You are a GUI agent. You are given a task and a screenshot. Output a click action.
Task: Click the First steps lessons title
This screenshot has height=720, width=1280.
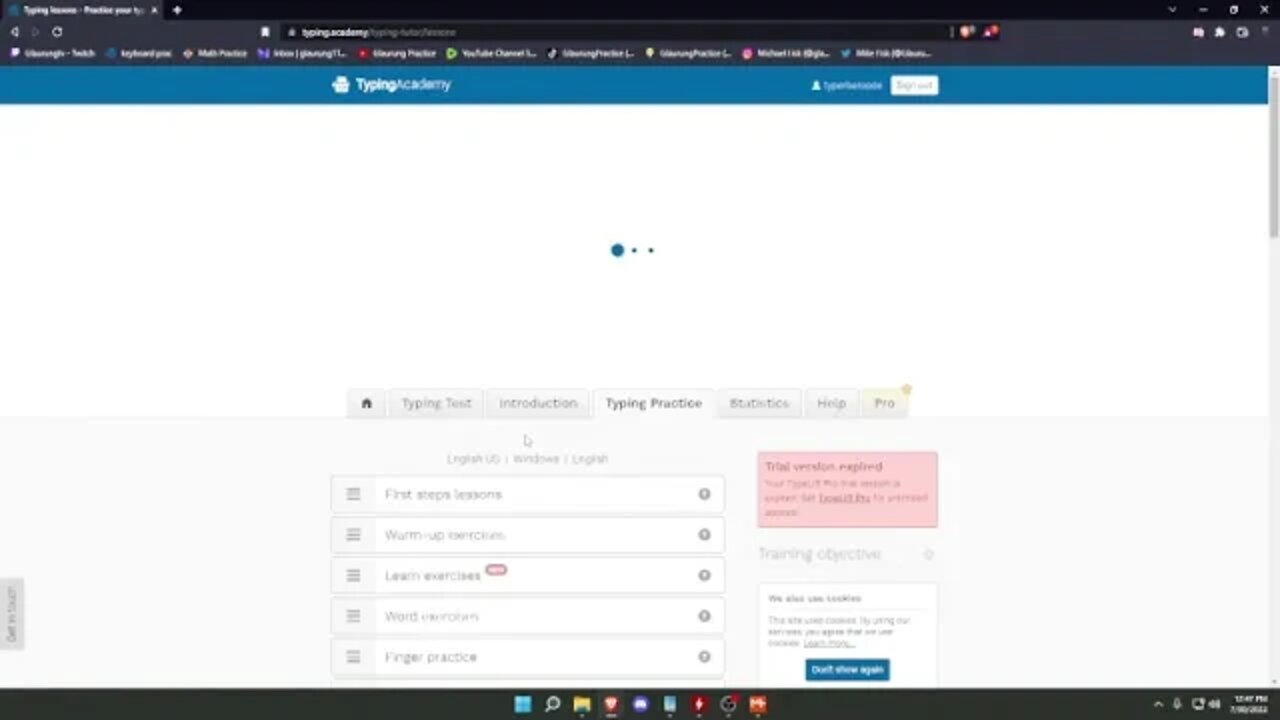[443, 494]
